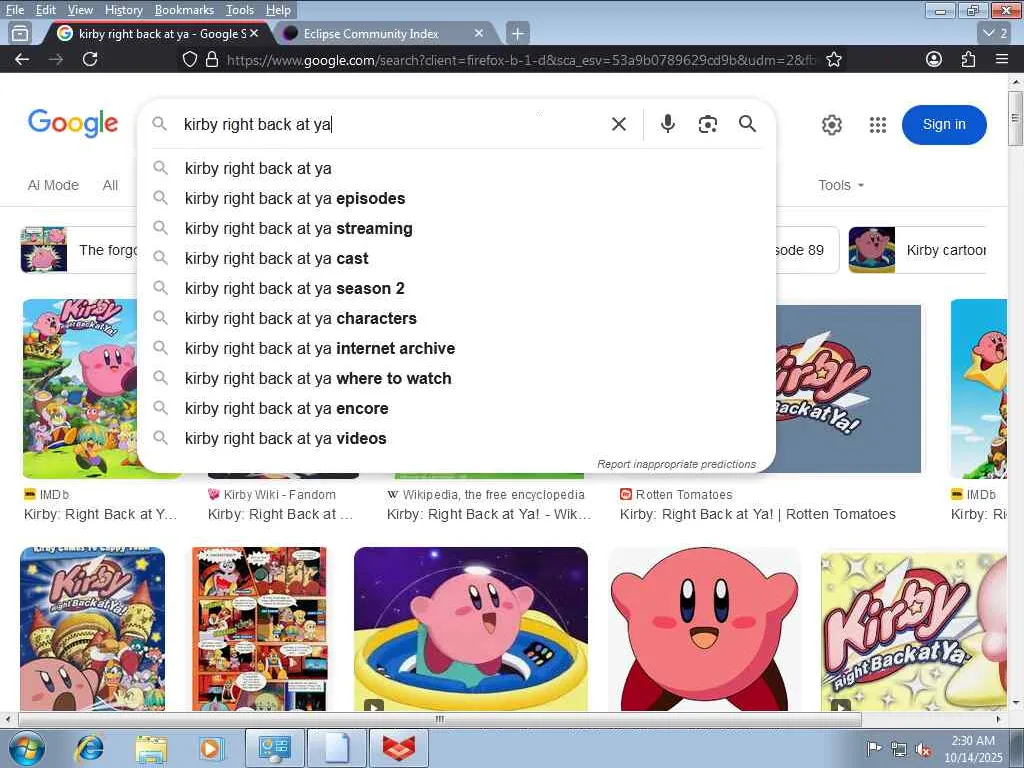The image size is (1024, 768).
Task: Open a new tab with plus button
Action: coord(517,33)
